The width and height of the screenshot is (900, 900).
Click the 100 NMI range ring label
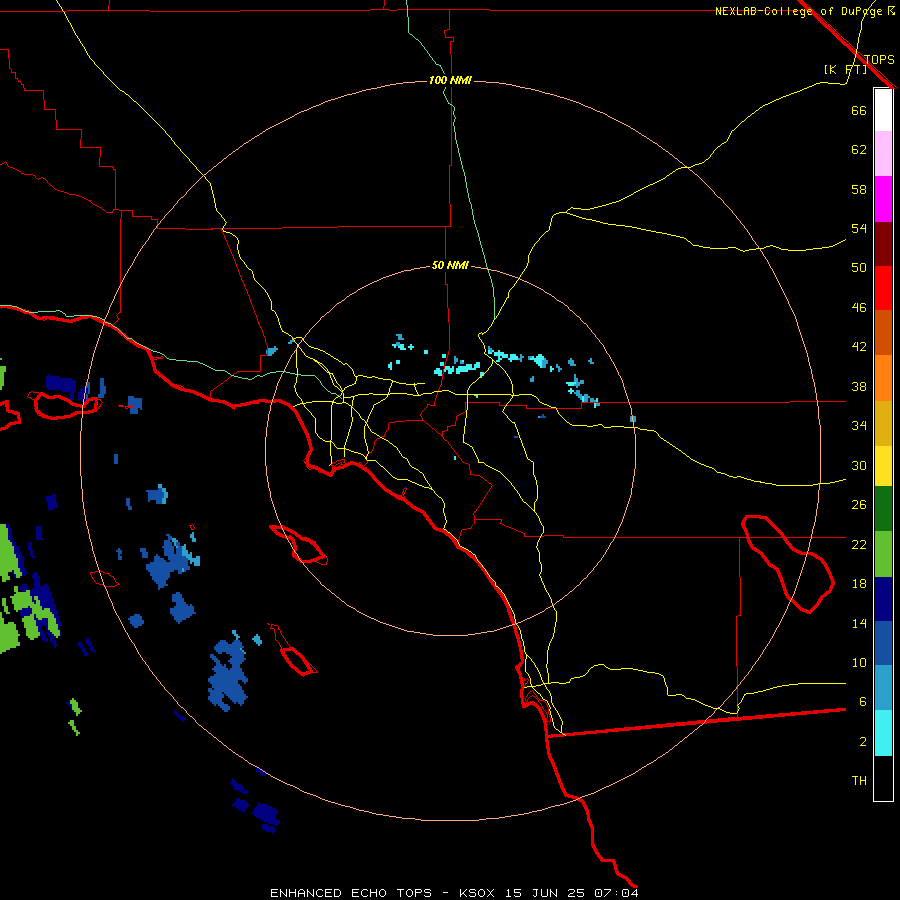pyautogui.click(x=450, y=80)
